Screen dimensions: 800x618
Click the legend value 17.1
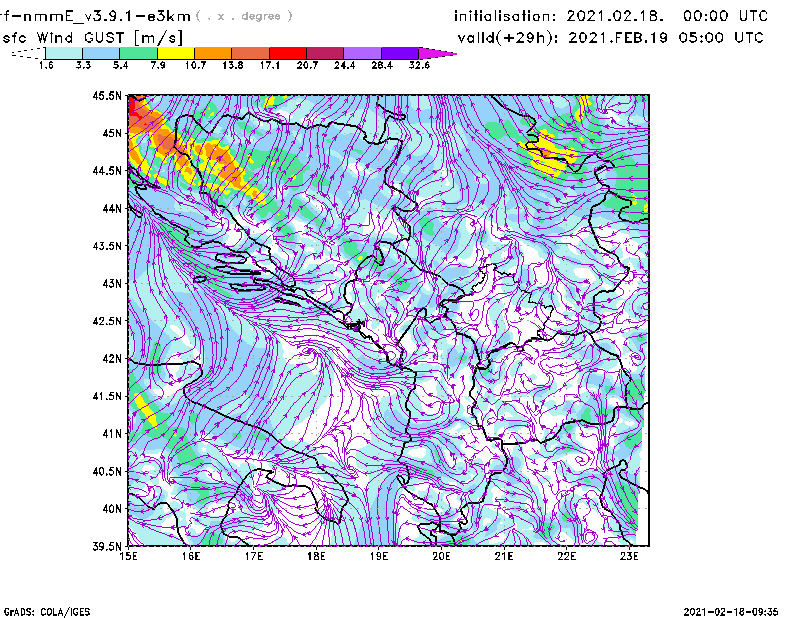(x=270, y=65)
